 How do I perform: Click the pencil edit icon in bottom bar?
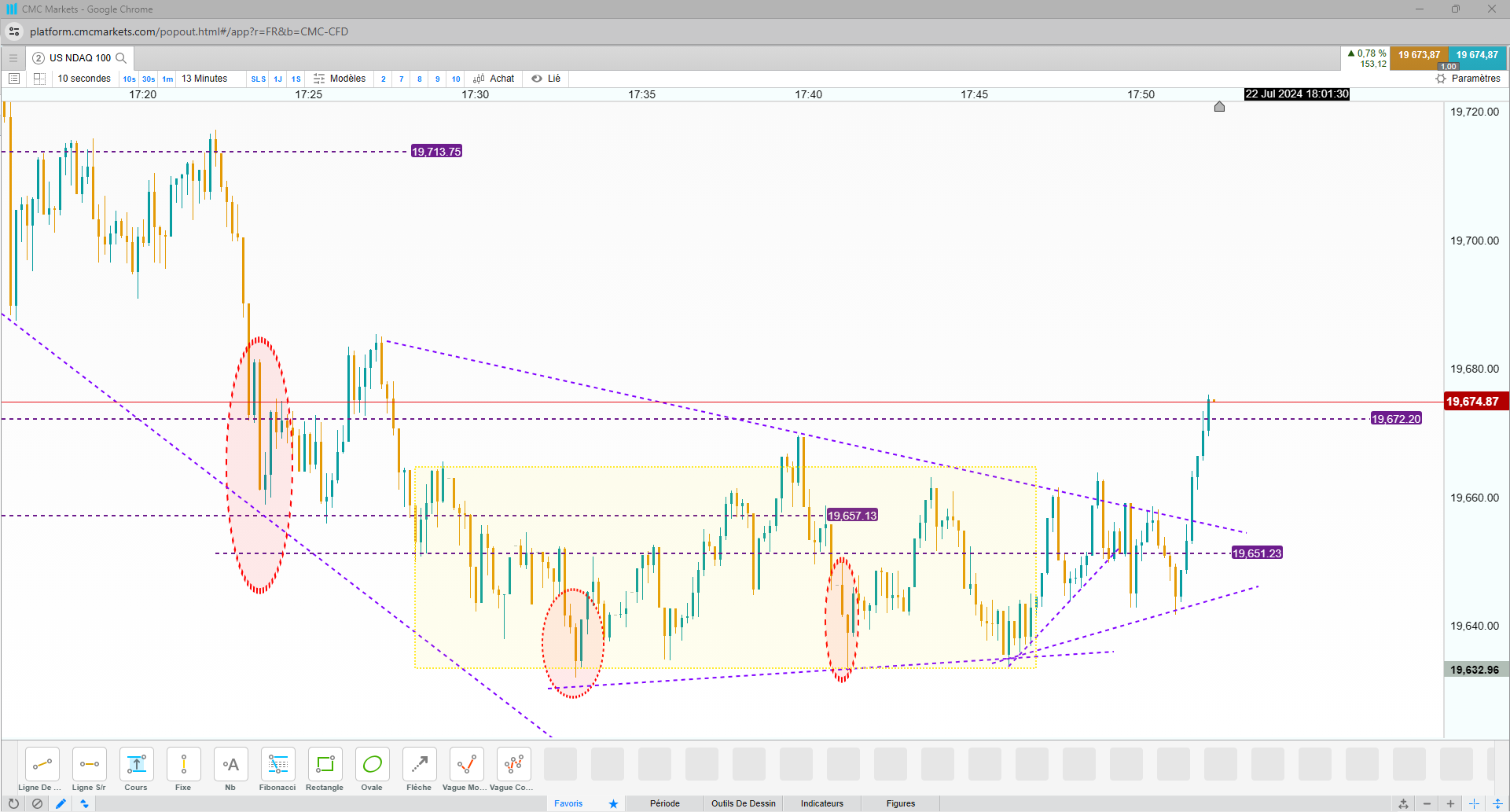(61, 803)
